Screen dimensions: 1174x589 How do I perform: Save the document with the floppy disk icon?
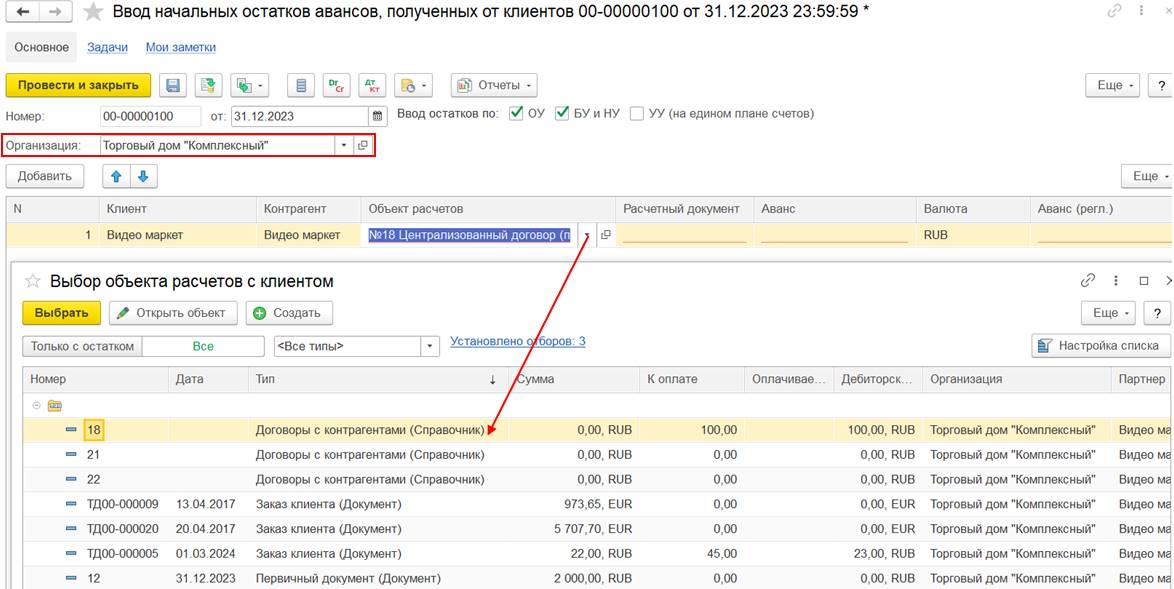173,85
